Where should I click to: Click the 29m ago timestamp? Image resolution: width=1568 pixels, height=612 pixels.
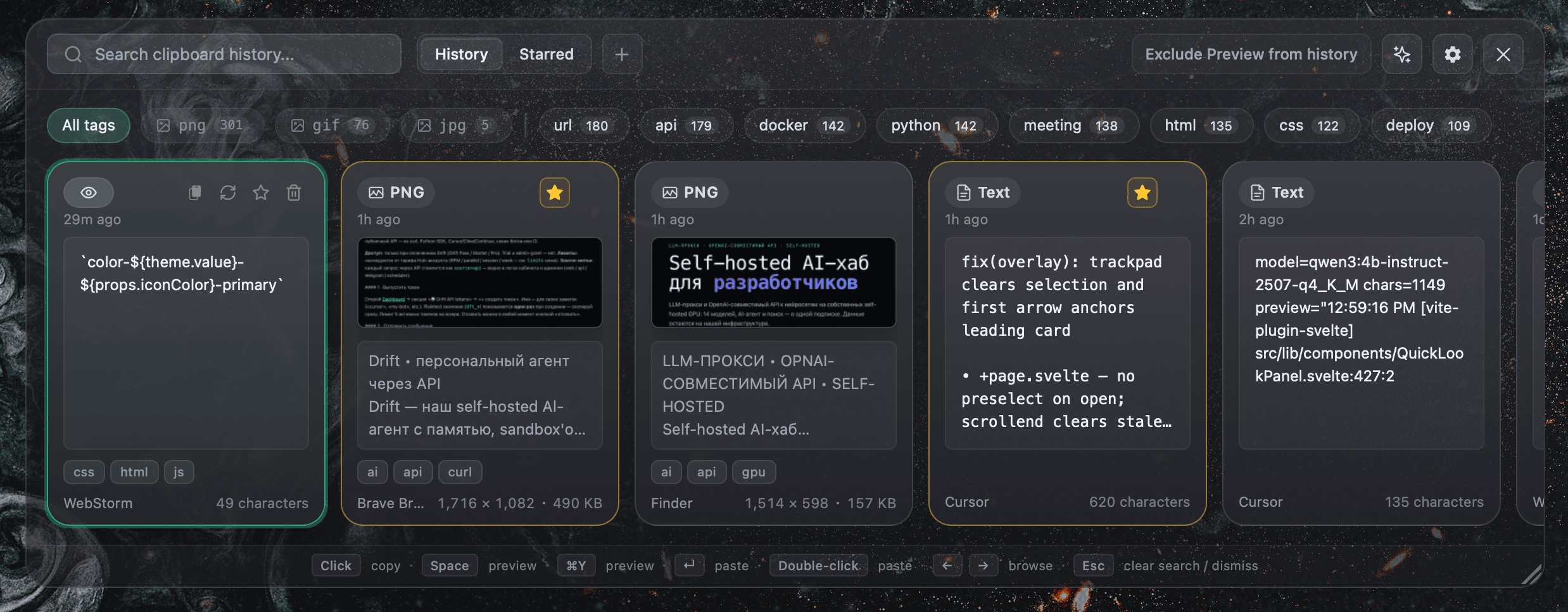pos(92,219)
